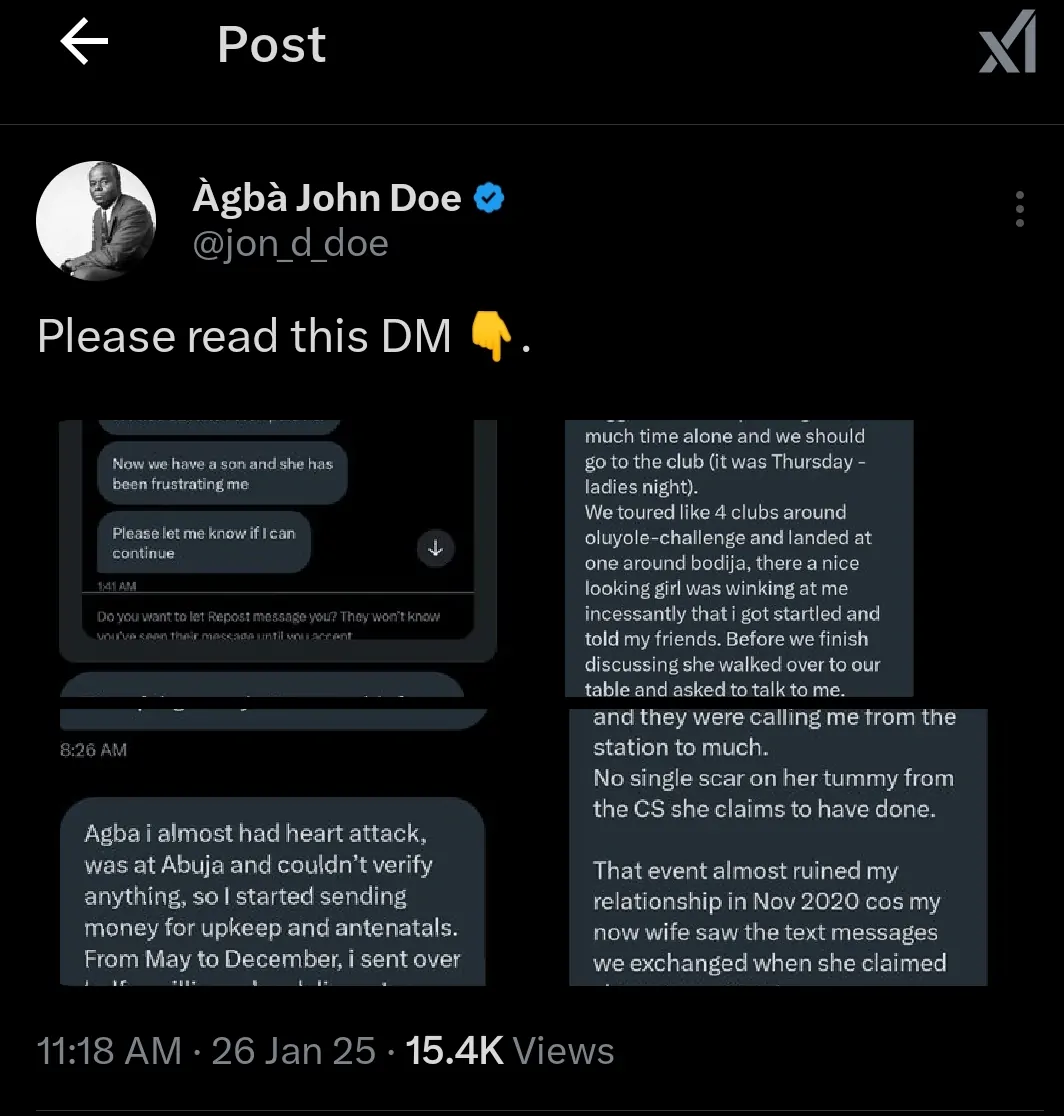Tap the scroll-down arrow in DM image
The image size is (1064, 1116).
point(436,549)
